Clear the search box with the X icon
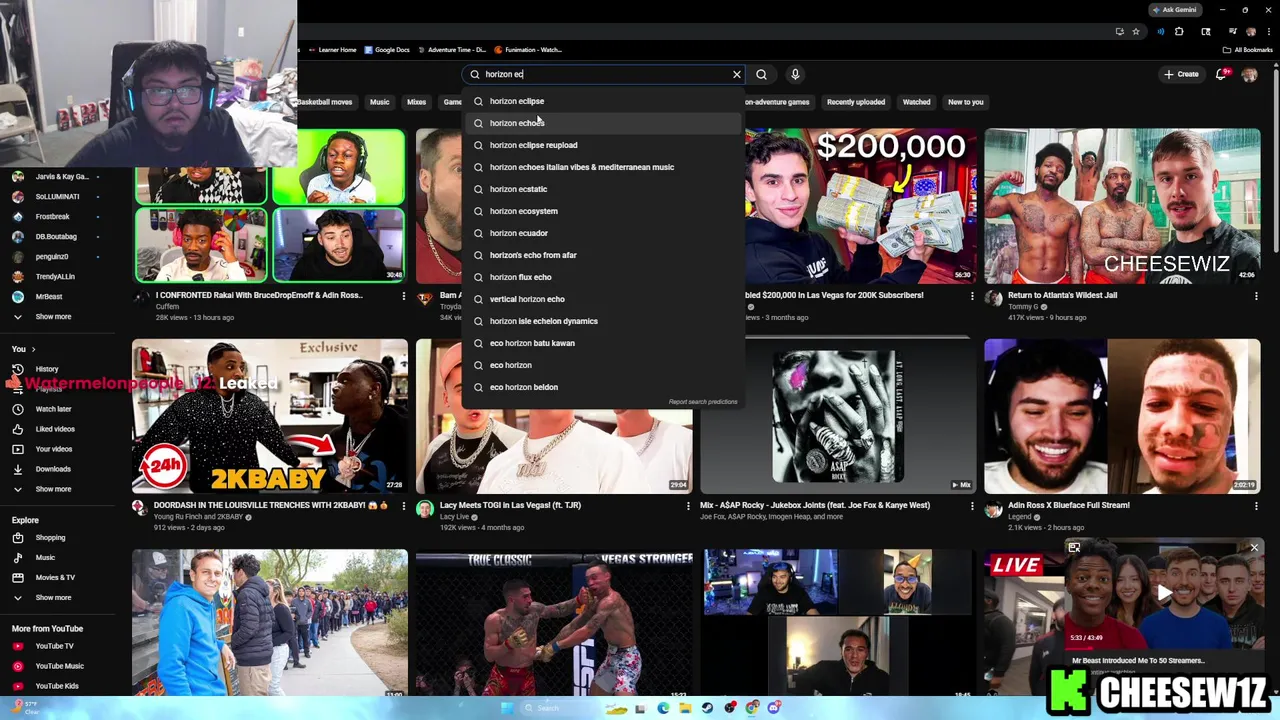 click(x=737, y=74)
